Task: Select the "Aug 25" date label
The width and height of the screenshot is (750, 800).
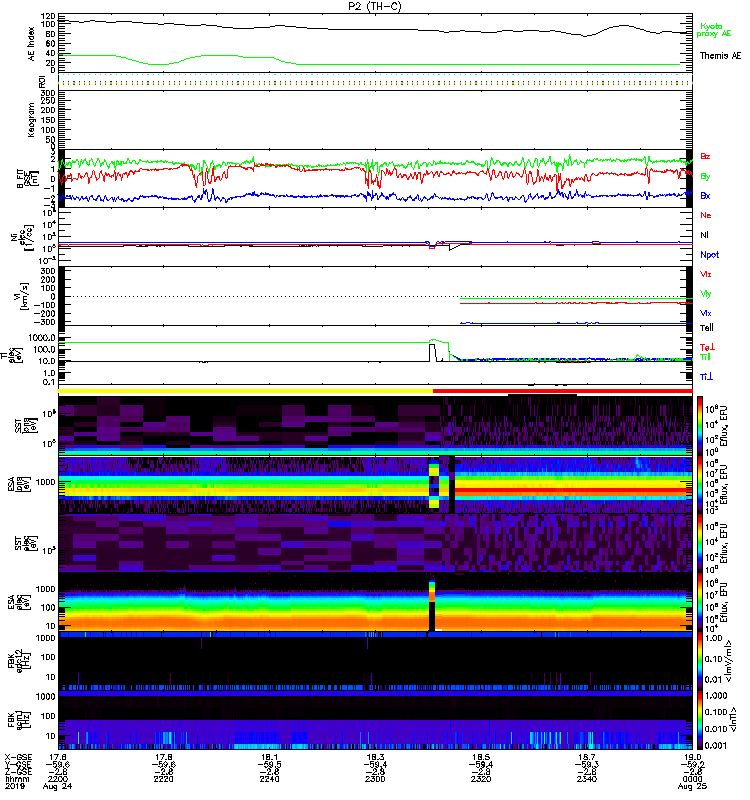Action: [692, 787]
